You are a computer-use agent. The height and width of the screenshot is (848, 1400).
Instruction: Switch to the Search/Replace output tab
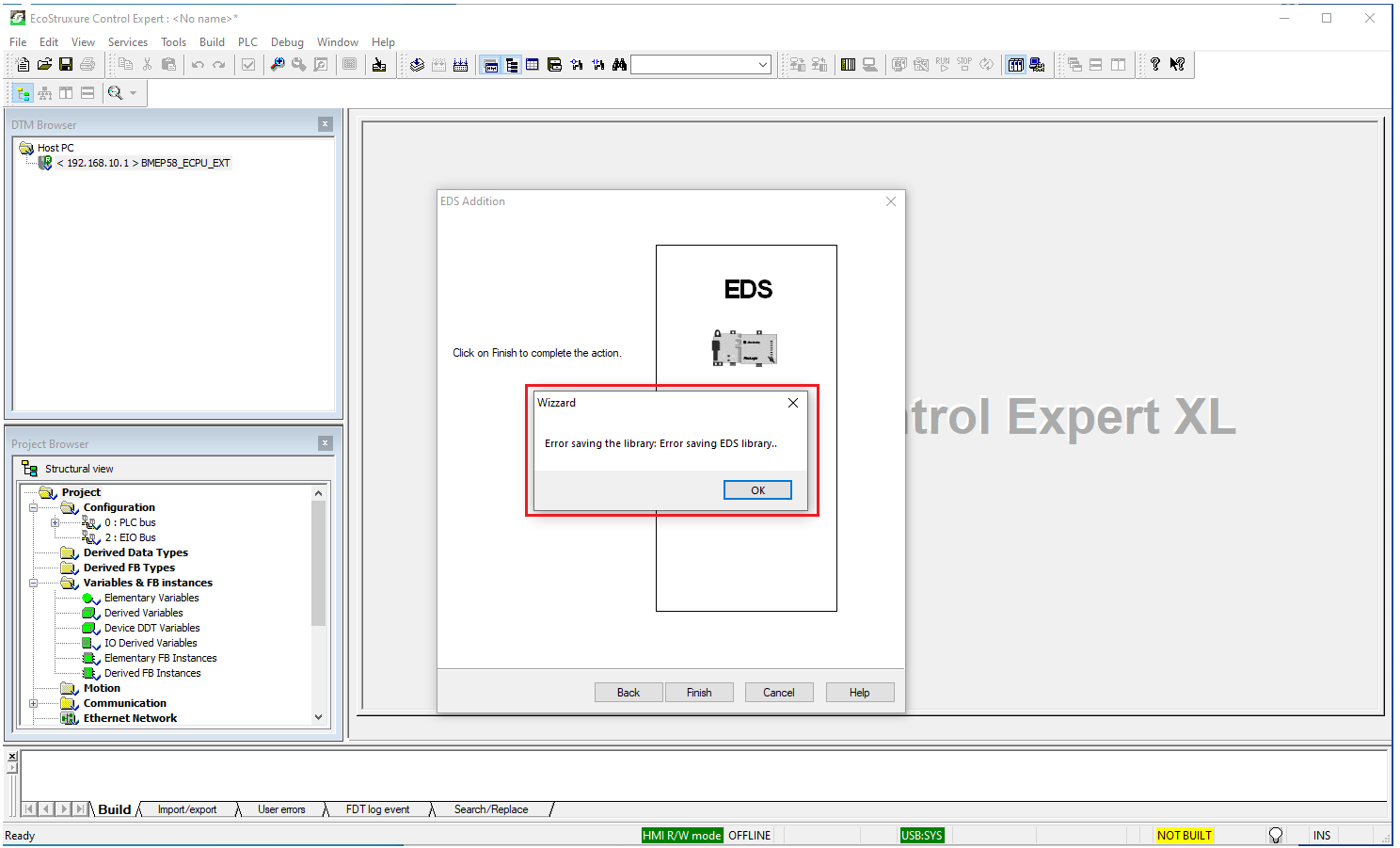[491, 809]
